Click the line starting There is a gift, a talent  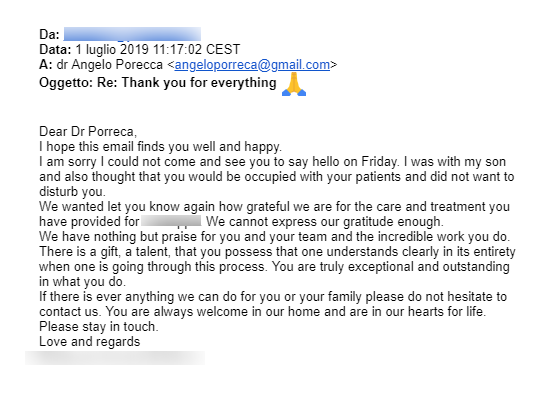277,252
